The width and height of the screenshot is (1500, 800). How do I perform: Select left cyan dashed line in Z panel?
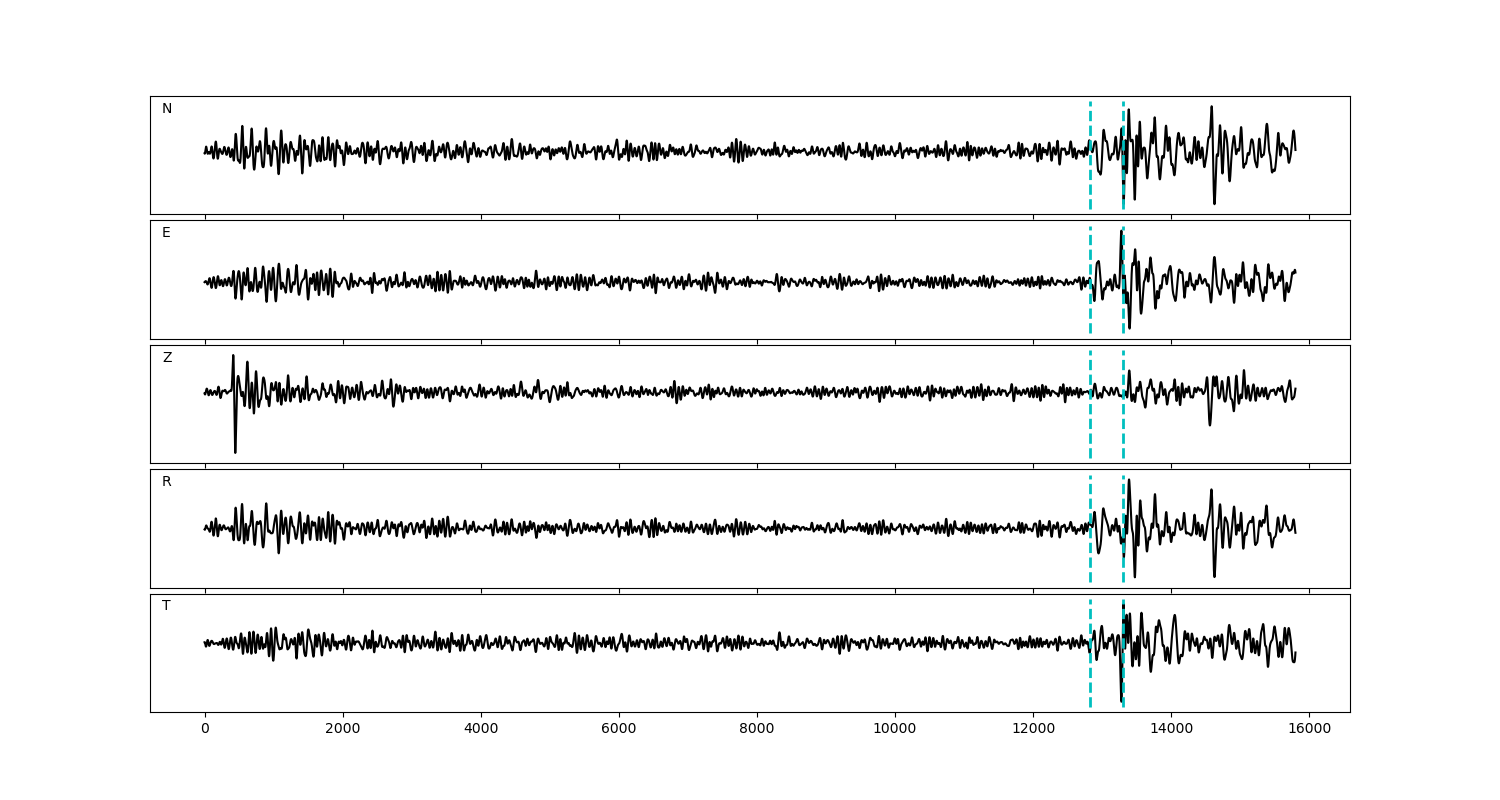[1090, 430]
